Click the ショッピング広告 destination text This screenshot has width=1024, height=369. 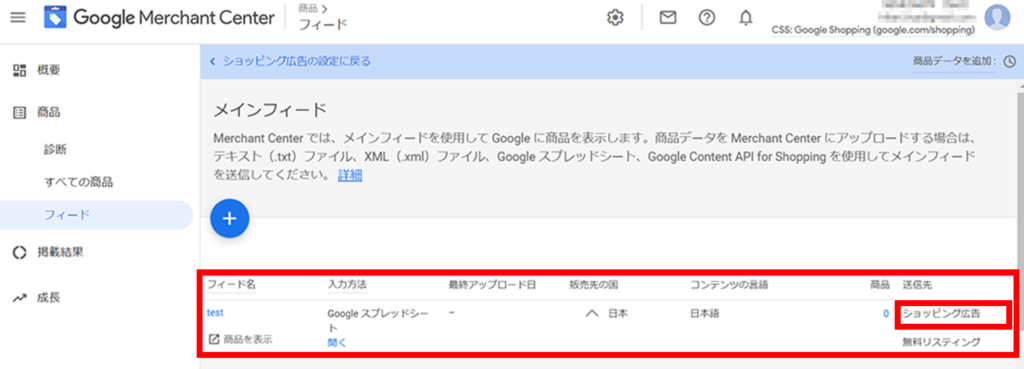click(942, 313)
